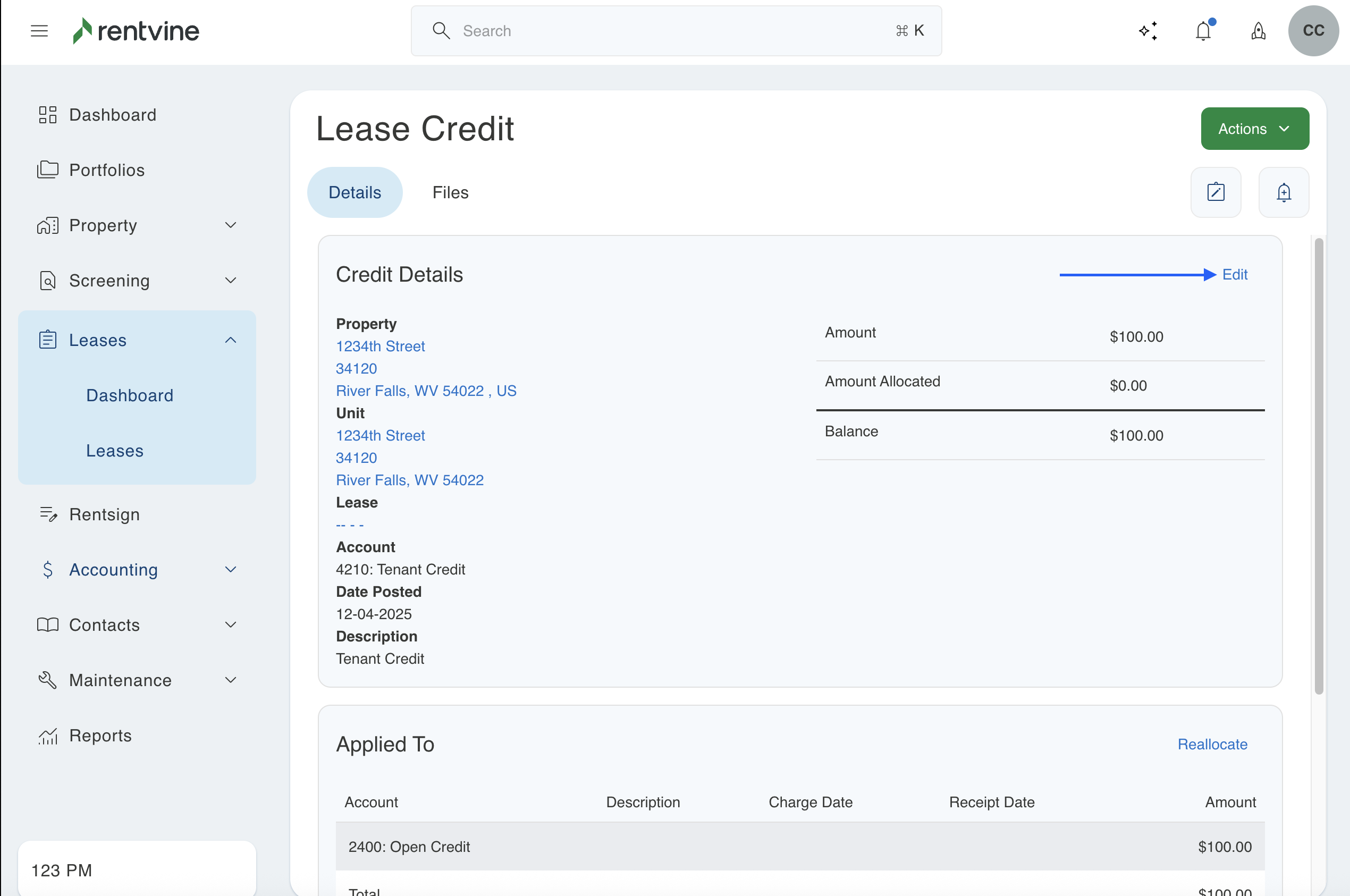Image resolution: width=1350 pixels, height=896 pixels.
Task: Switch to the Files tab
Action: 450,192
